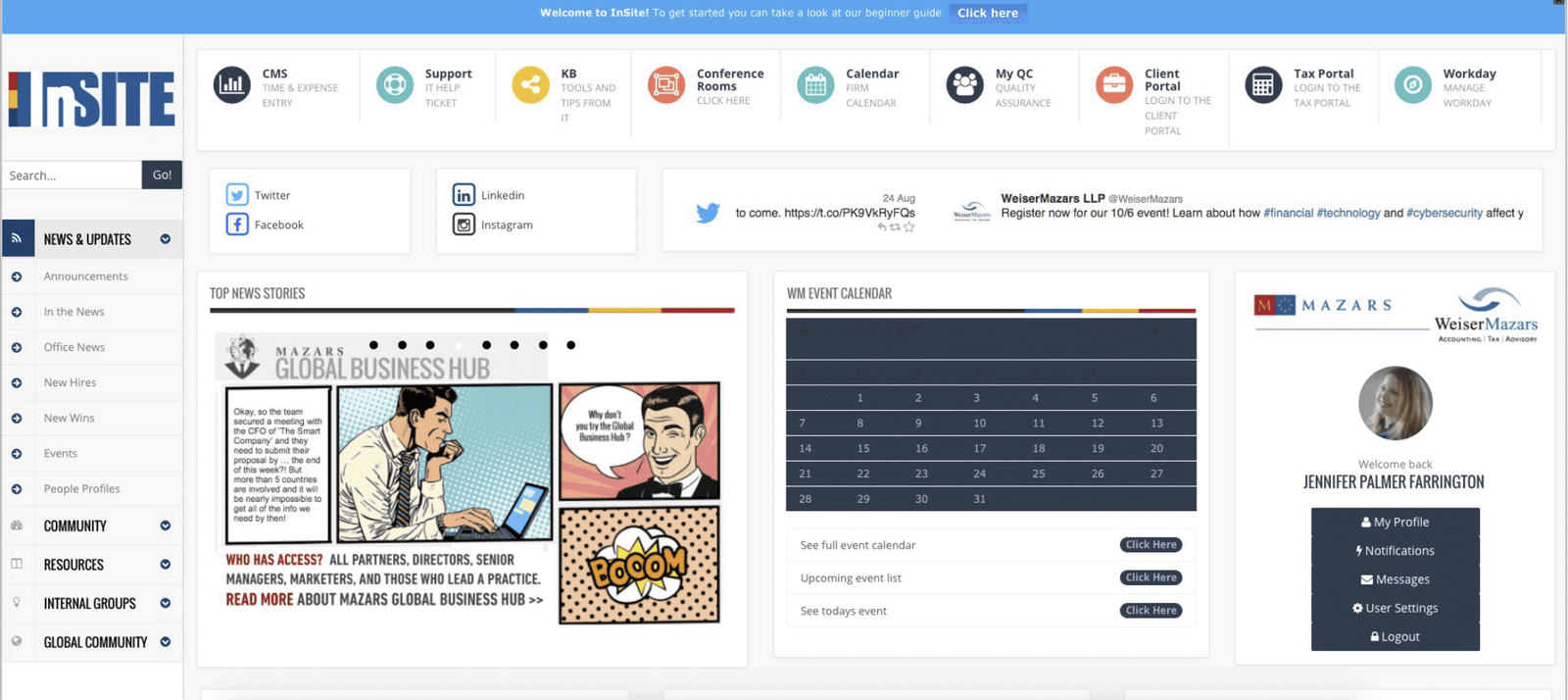
Task: Open the KB share icon
Action: pyautogui.click(x=530, y=85)
